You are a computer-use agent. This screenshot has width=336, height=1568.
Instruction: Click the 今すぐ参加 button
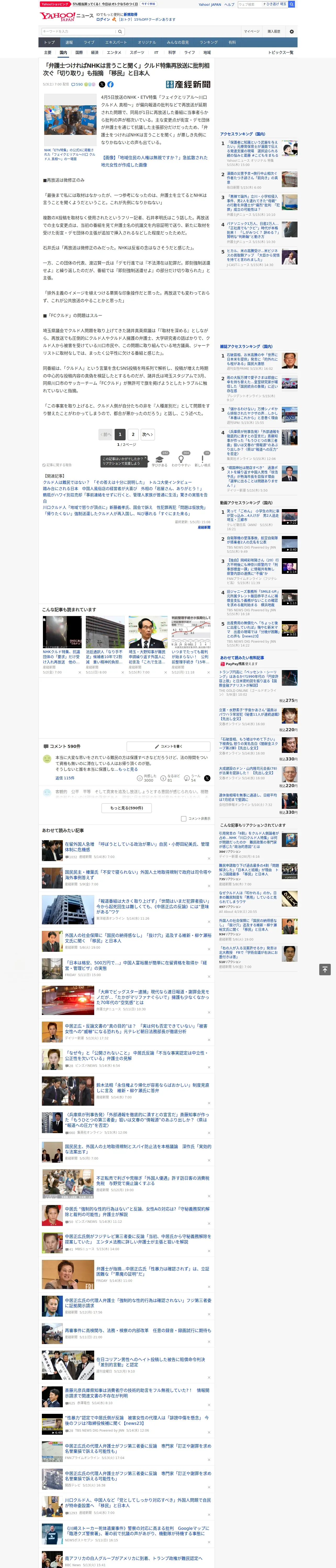tap(148, 4)
